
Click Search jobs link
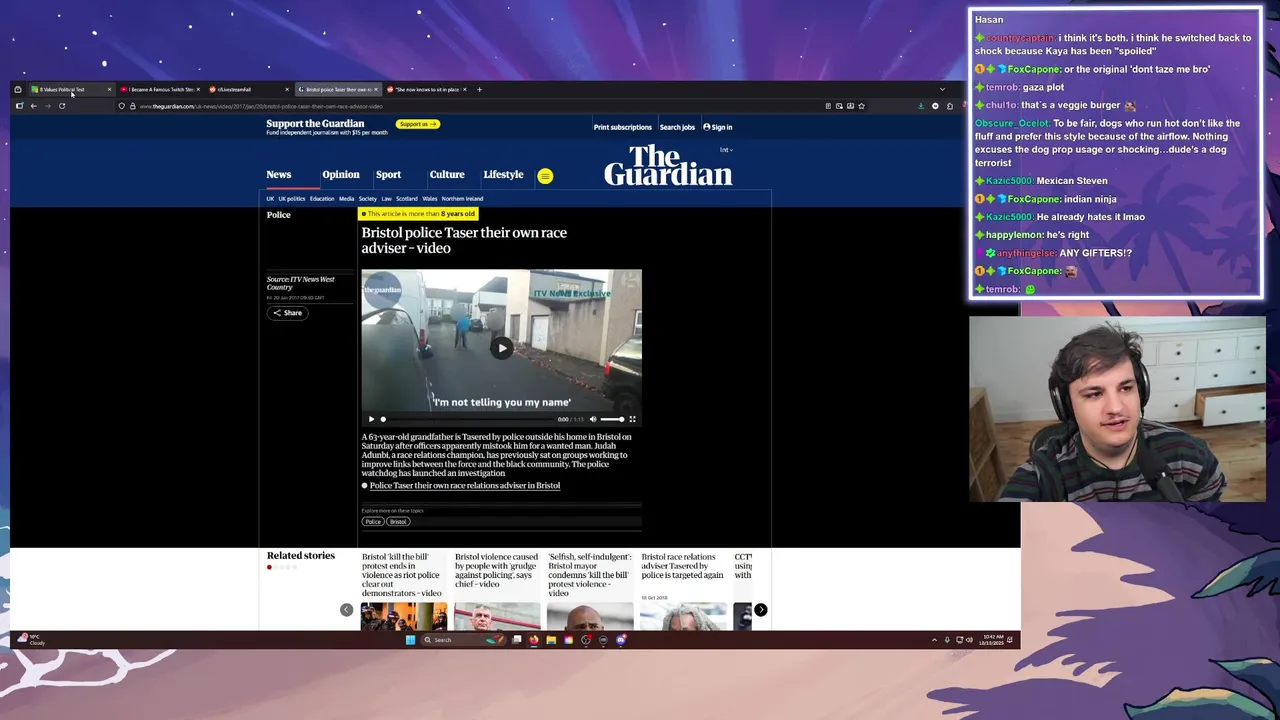point(677,127)
